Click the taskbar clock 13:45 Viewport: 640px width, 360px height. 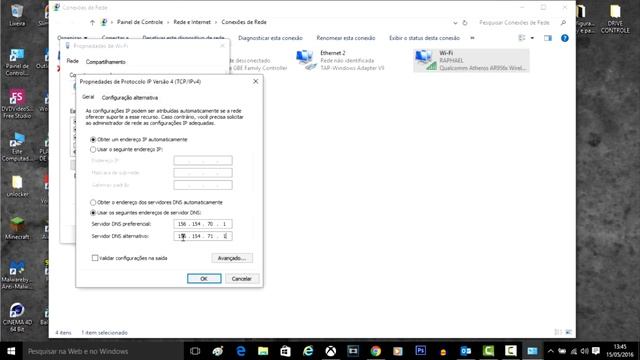click(620, 351)
